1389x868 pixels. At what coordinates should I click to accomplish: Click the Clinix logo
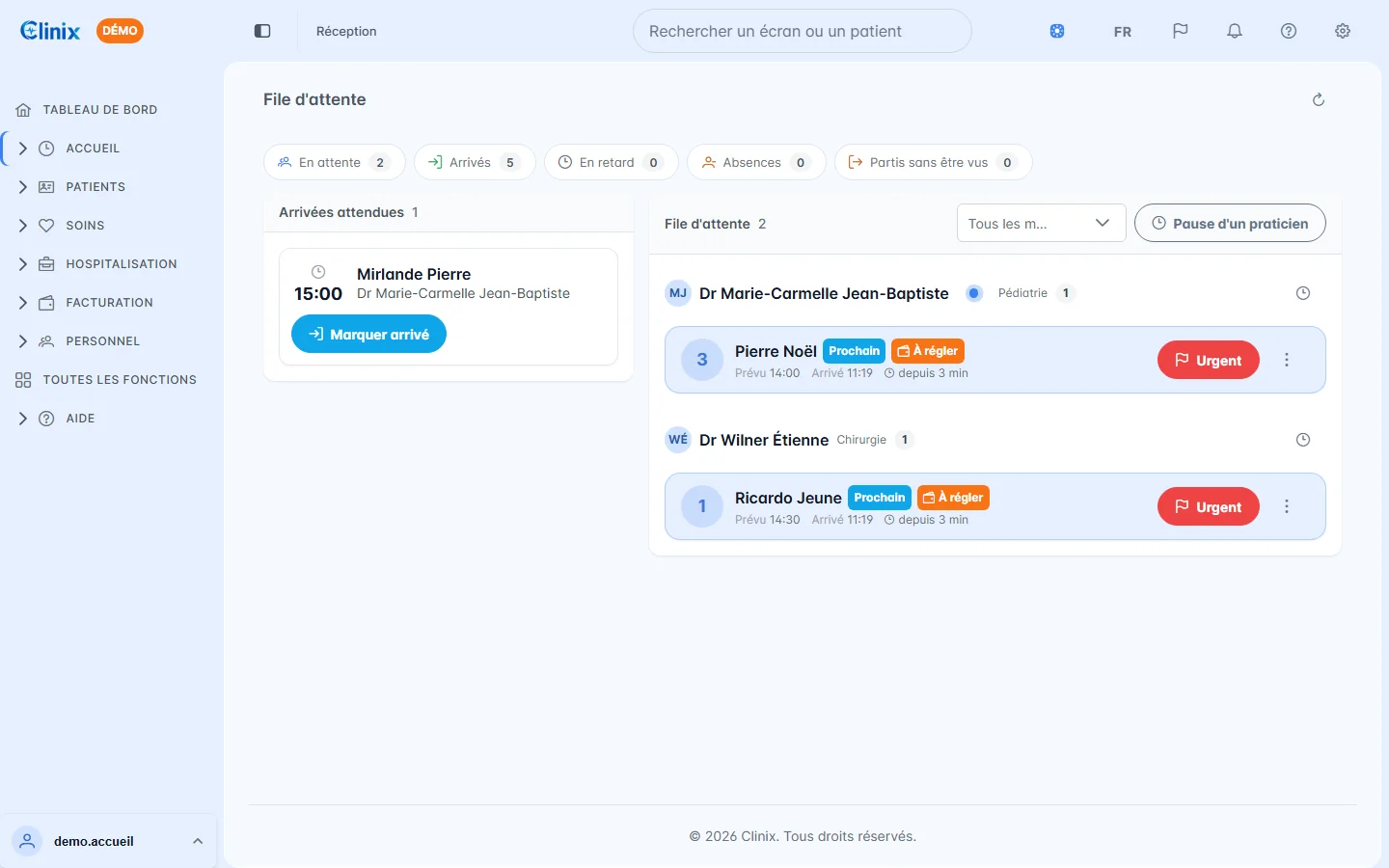coord(50,31)
